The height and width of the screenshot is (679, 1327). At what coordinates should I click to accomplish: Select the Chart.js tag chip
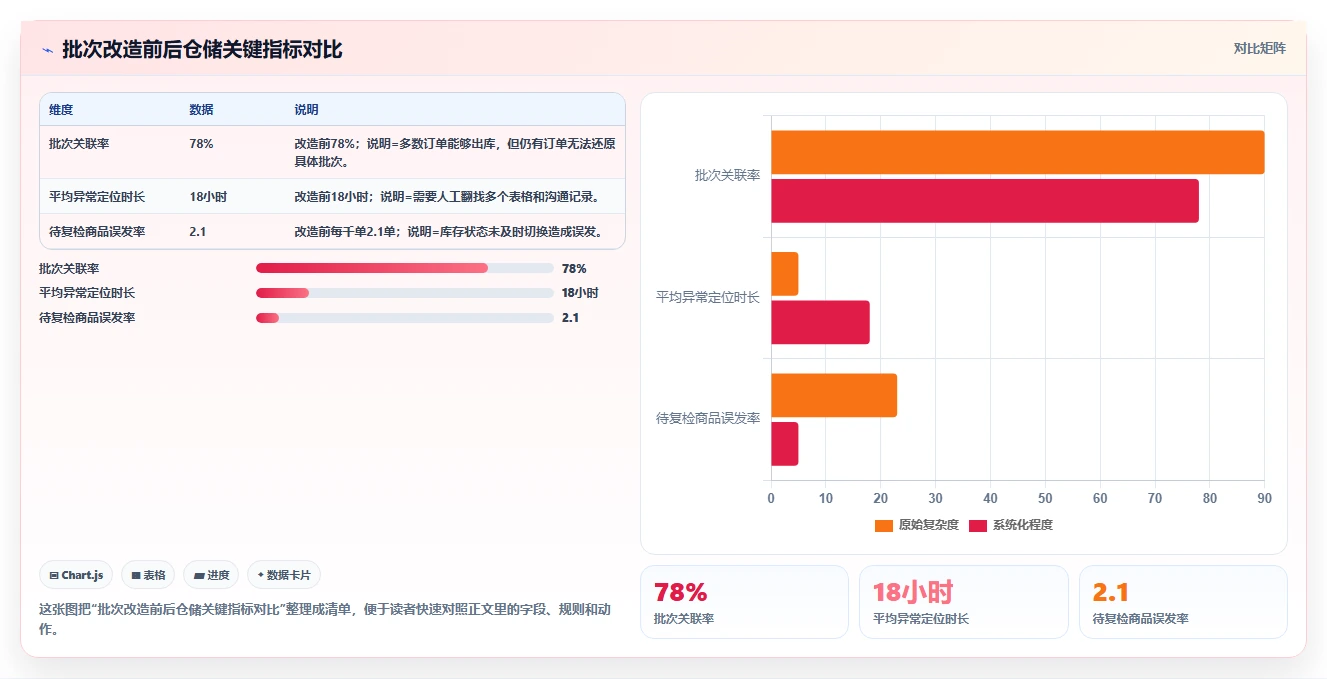point(77,575)
